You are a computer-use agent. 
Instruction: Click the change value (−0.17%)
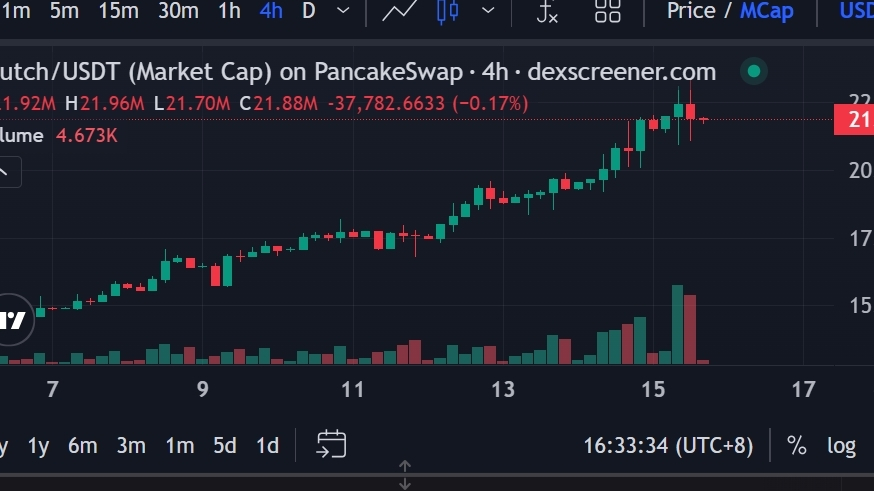pos(490,103)
